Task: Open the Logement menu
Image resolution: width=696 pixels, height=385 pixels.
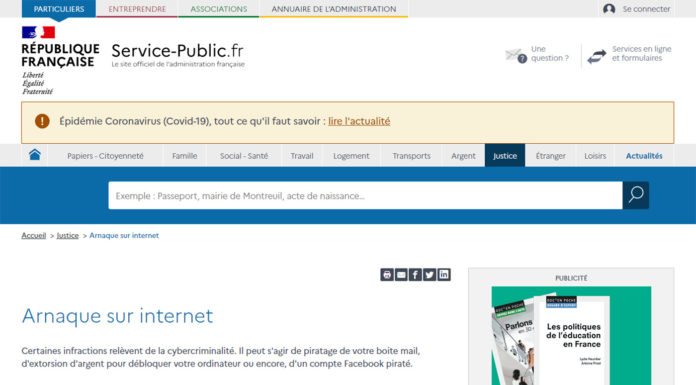Action: [351, 156]
